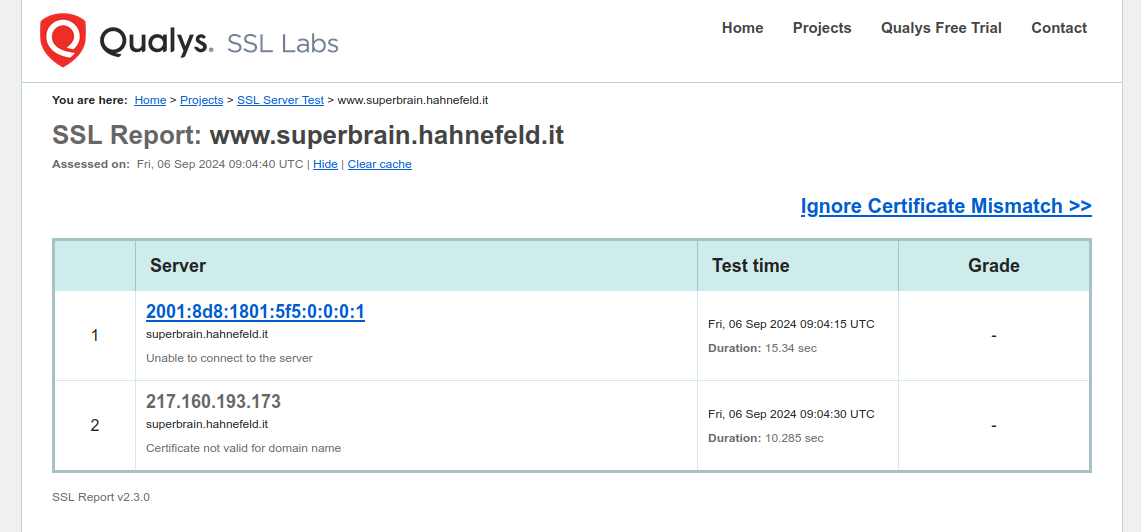Click Ignore Certificate Mismatch link
1141x532 pixels.
[945, 206]
